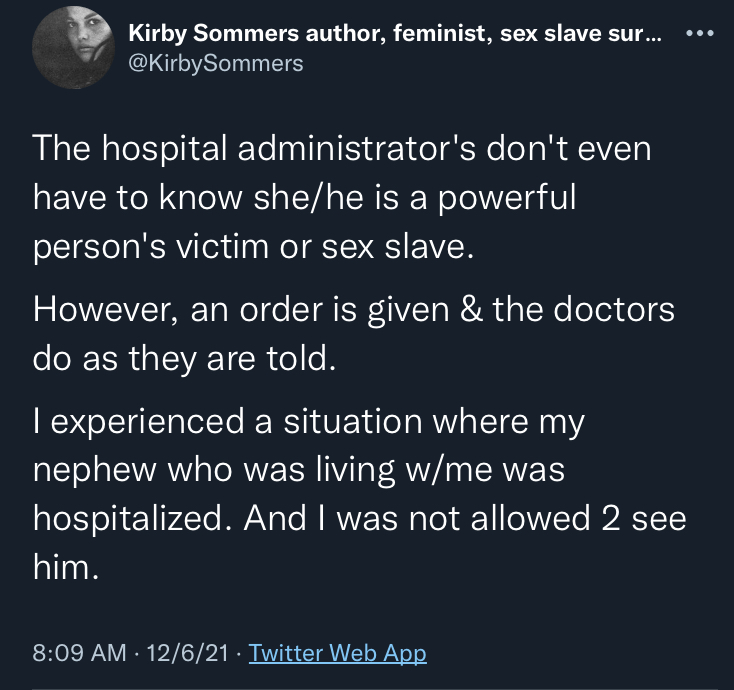The width and height of the screenshot is (734, 690).
Task: Open Kirby Sommers' profile picture
Action: point(73,47)
